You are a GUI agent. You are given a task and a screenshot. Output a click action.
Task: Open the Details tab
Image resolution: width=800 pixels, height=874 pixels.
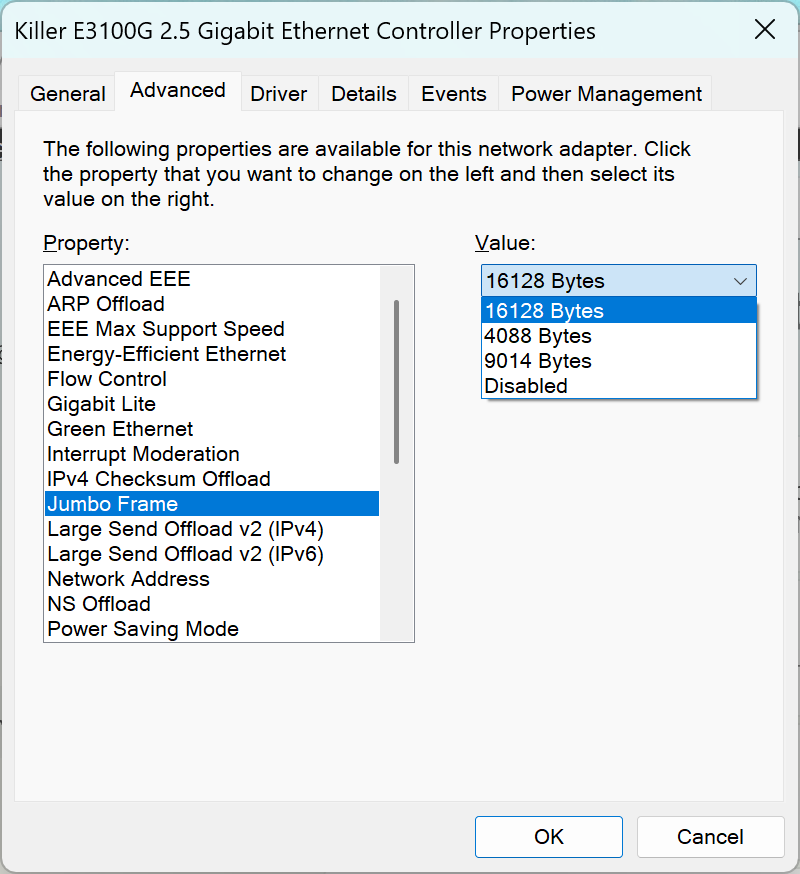tap(363, 94)
